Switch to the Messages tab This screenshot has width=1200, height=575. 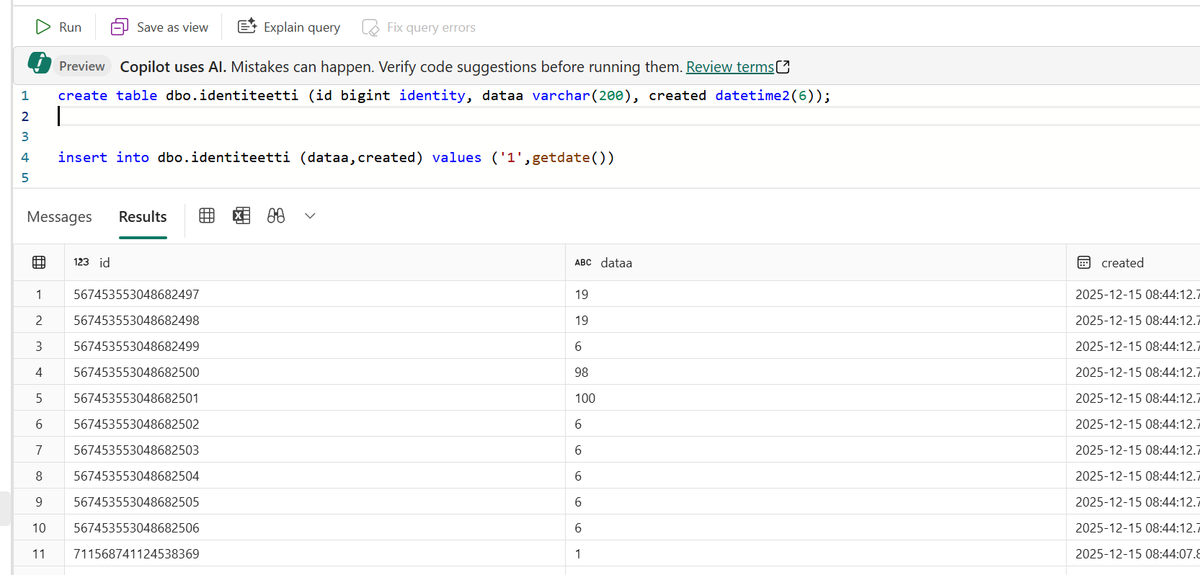click(59, 216)
